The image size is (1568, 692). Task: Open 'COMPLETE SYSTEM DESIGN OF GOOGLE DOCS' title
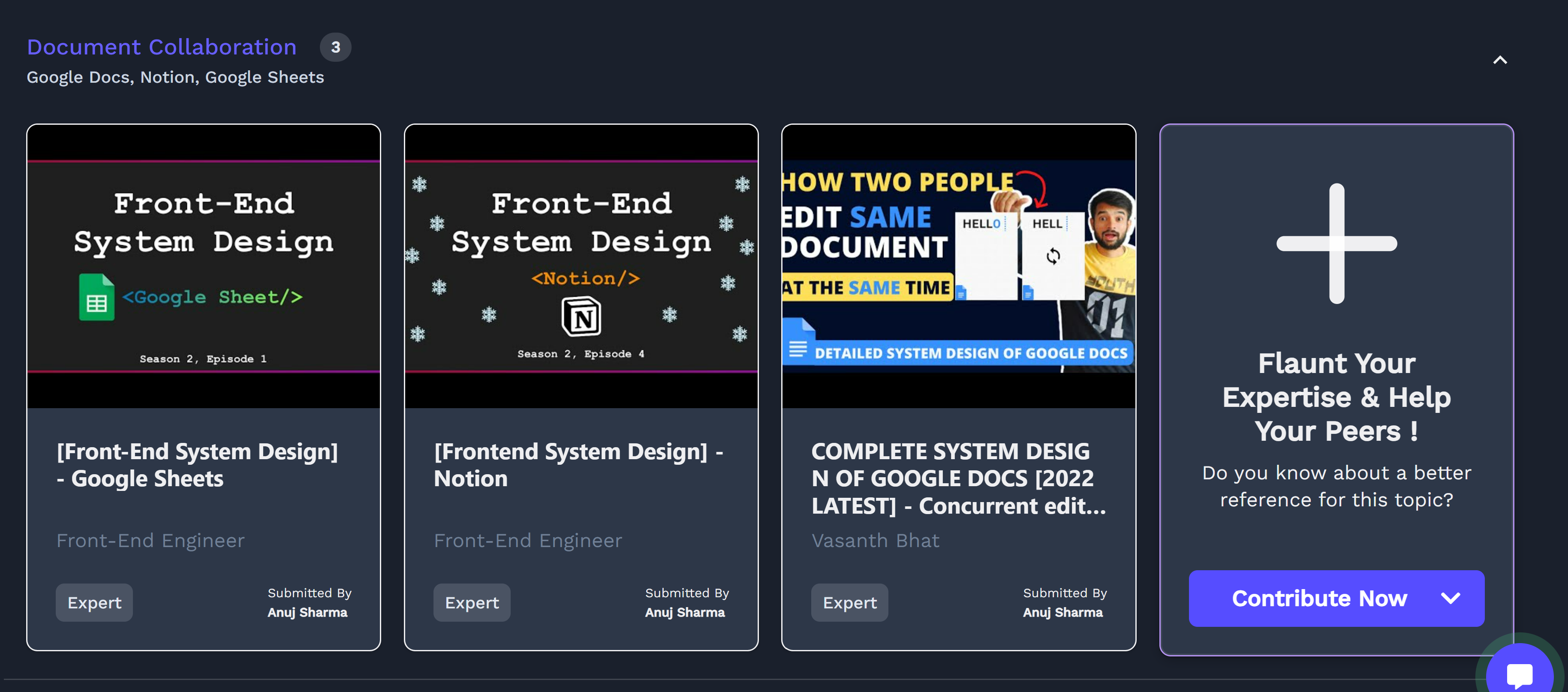959,478
